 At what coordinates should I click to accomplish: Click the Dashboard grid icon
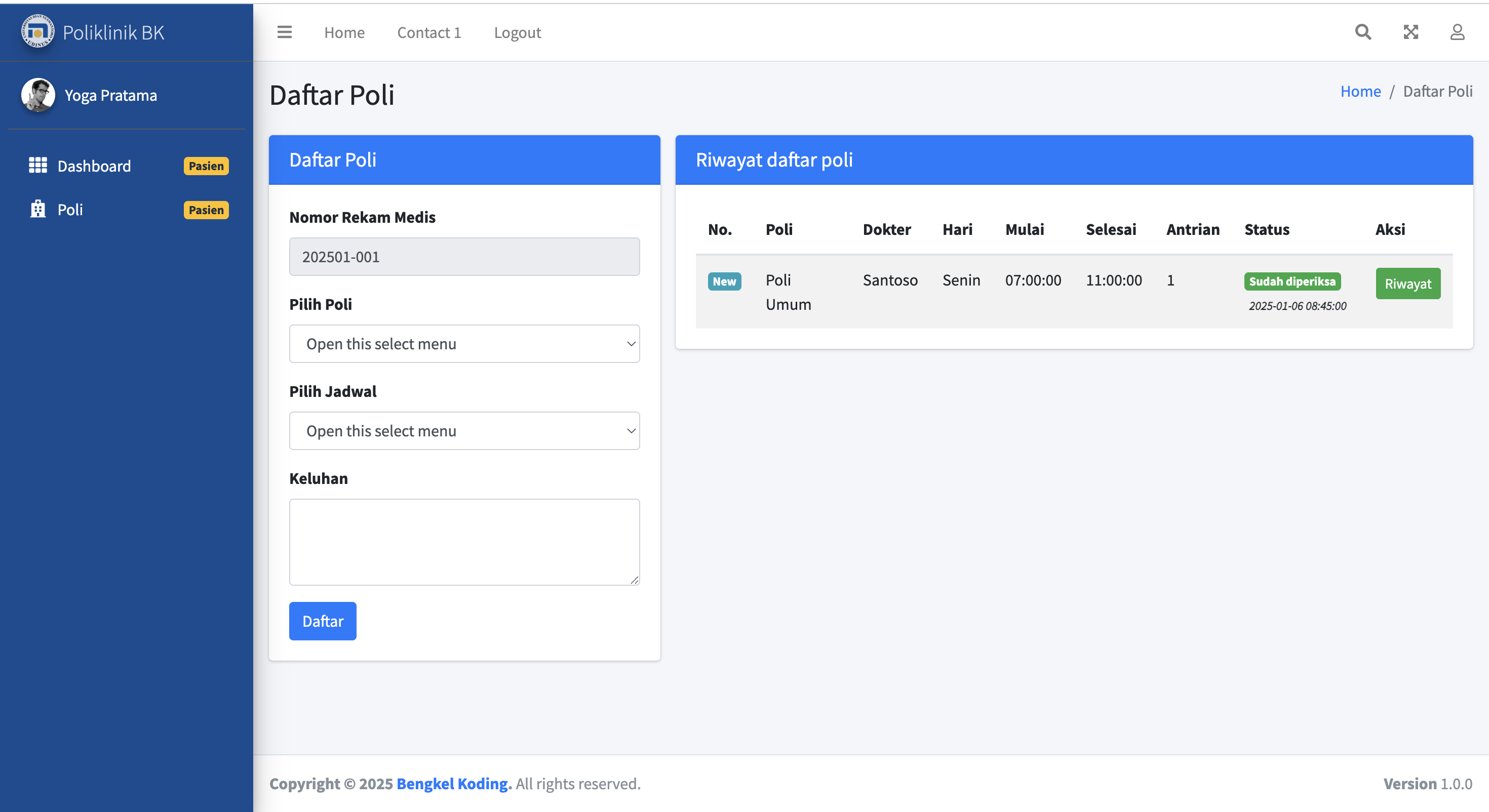38,166
